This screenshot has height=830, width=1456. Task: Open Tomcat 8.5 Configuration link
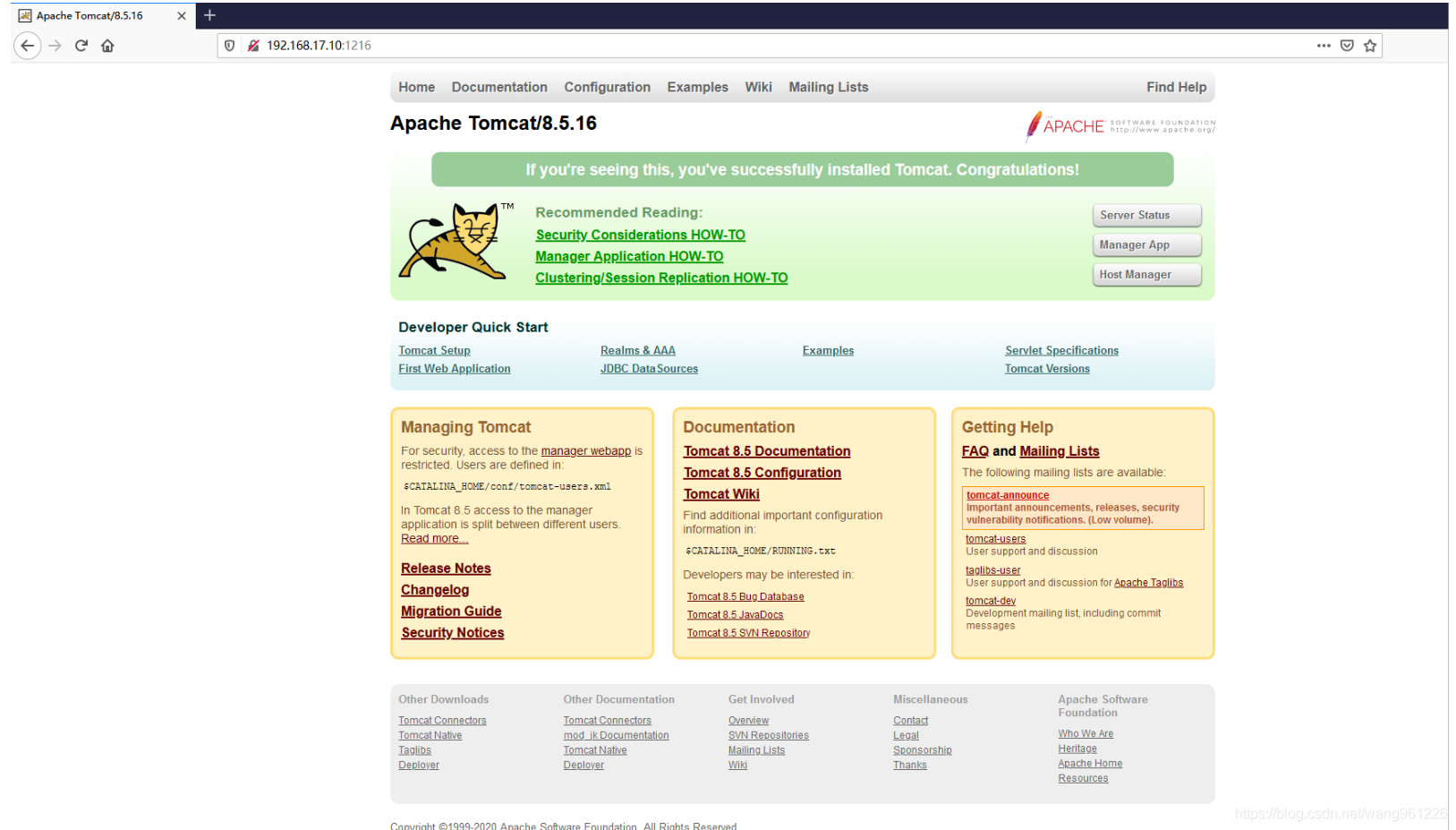762,473
